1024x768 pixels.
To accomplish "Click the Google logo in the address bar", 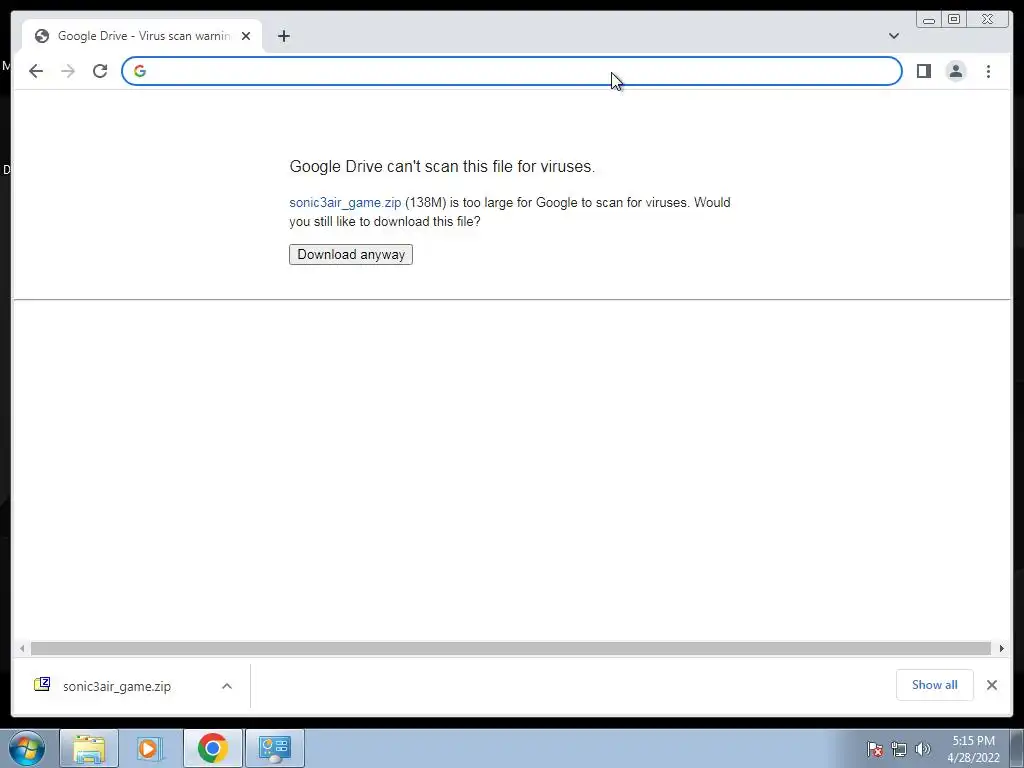I will pos(140,71).
